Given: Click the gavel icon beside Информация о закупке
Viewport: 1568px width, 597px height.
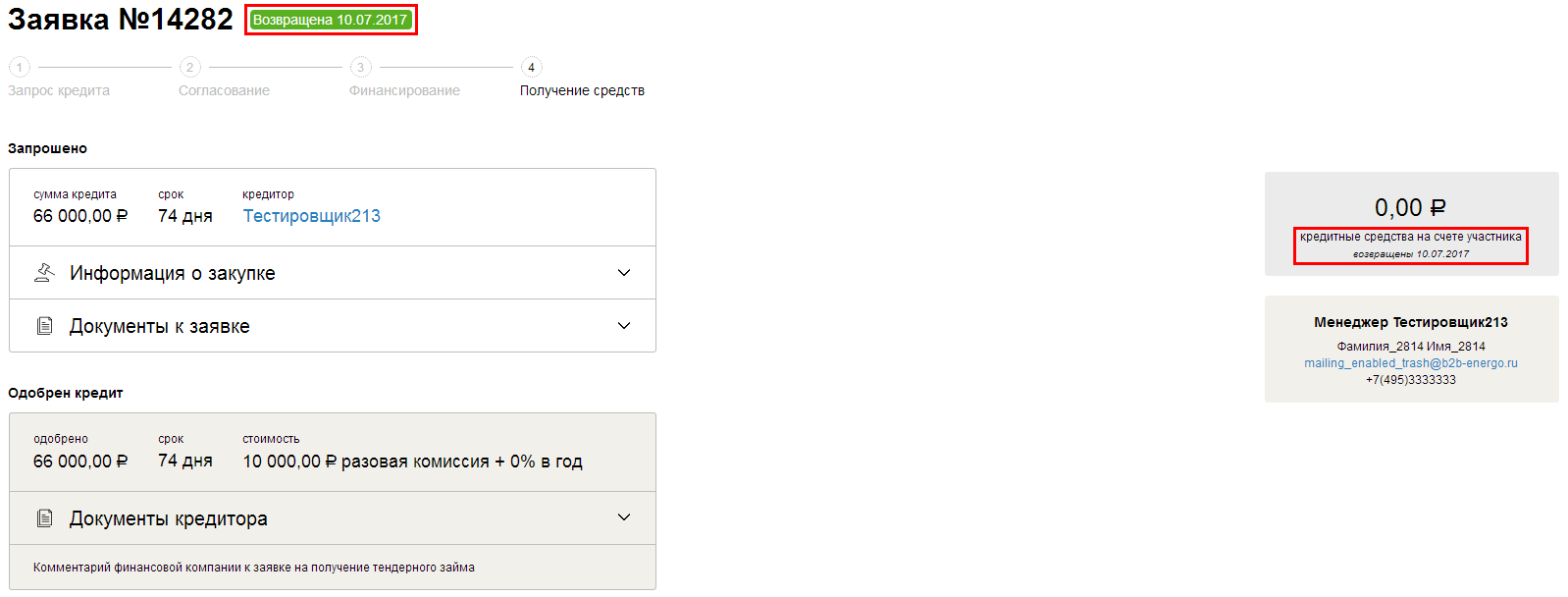Looking at the screenshot, I should [x=44, y=273].
